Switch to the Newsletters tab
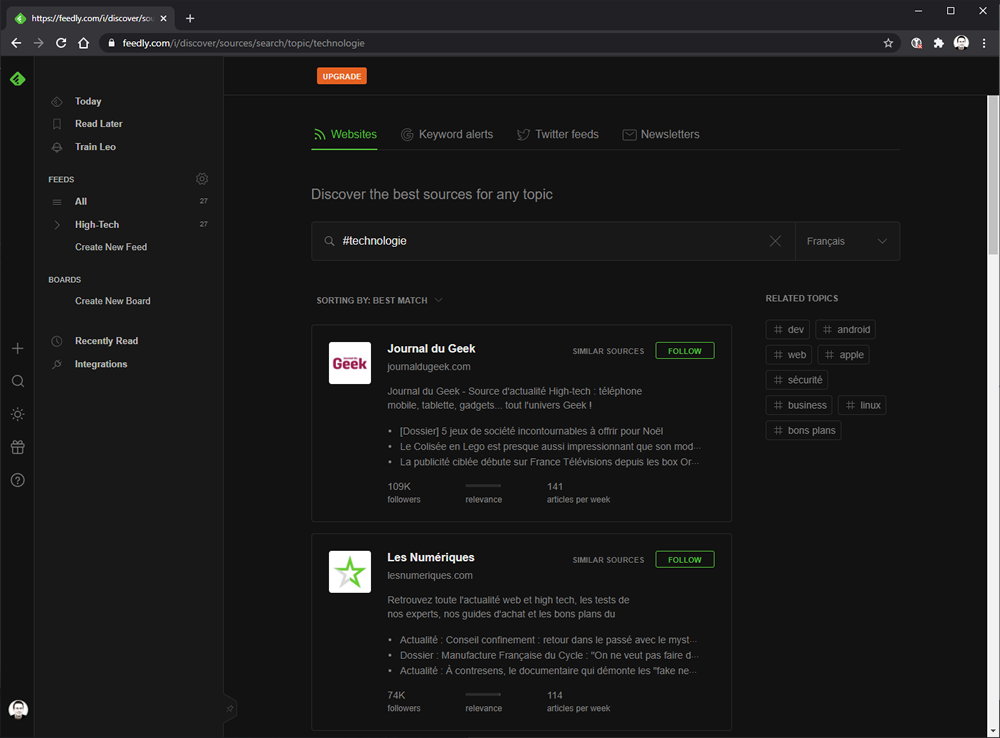The height and width of the screenshot is (738, 1000). (x=661, y=135)
